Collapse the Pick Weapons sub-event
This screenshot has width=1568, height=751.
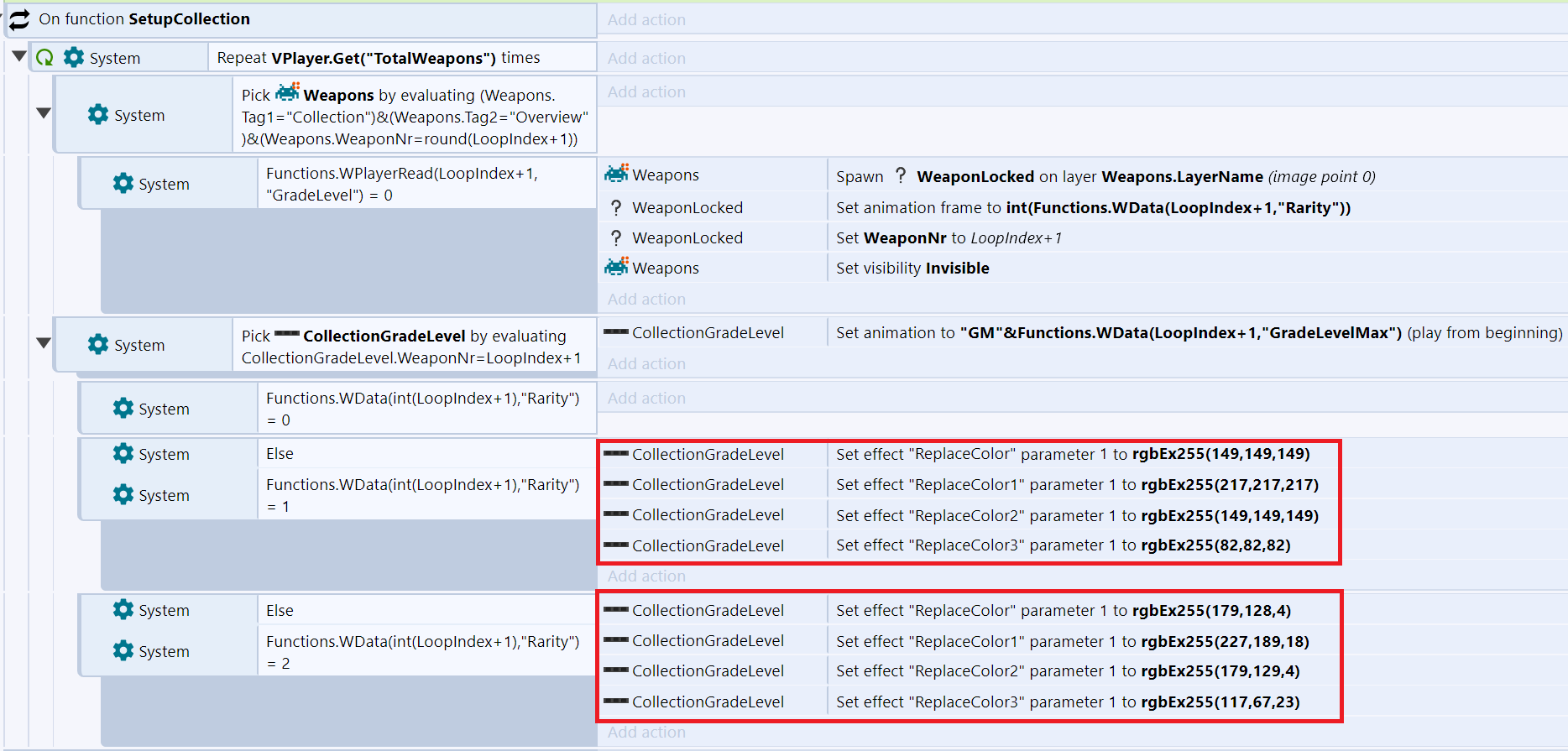[44, 112]
